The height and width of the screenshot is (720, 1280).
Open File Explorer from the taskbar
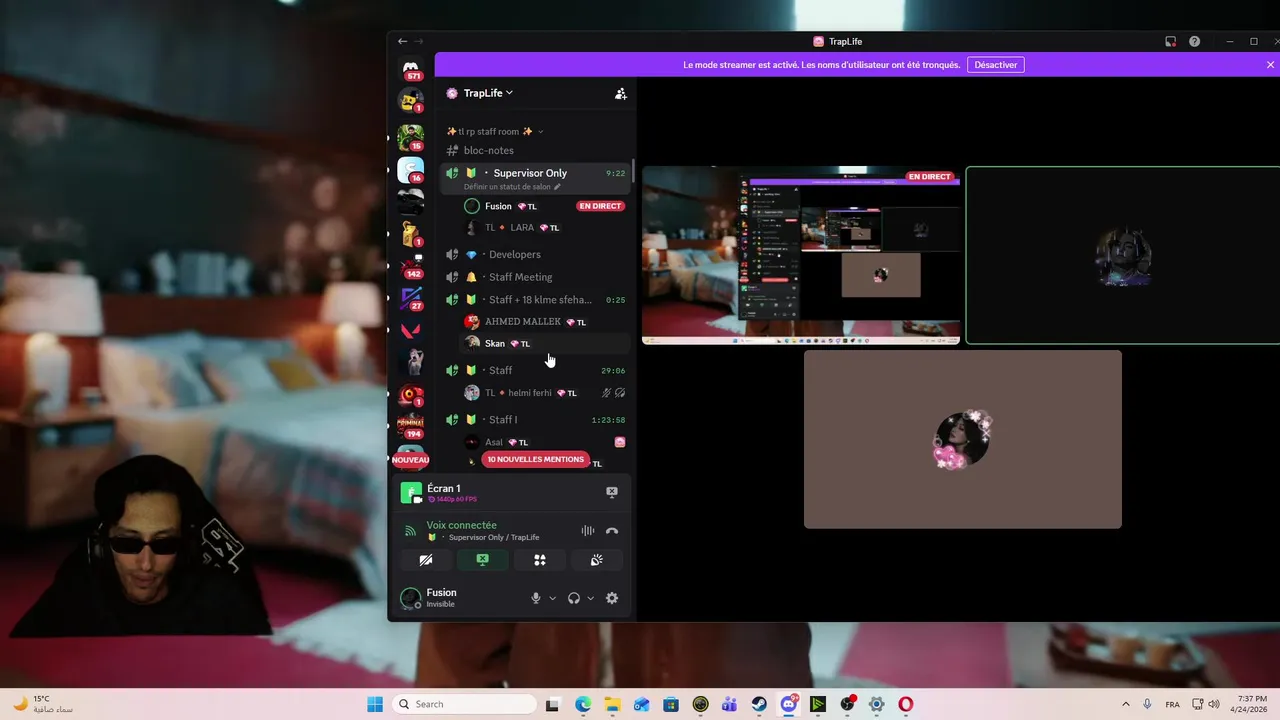coord(612,704)
